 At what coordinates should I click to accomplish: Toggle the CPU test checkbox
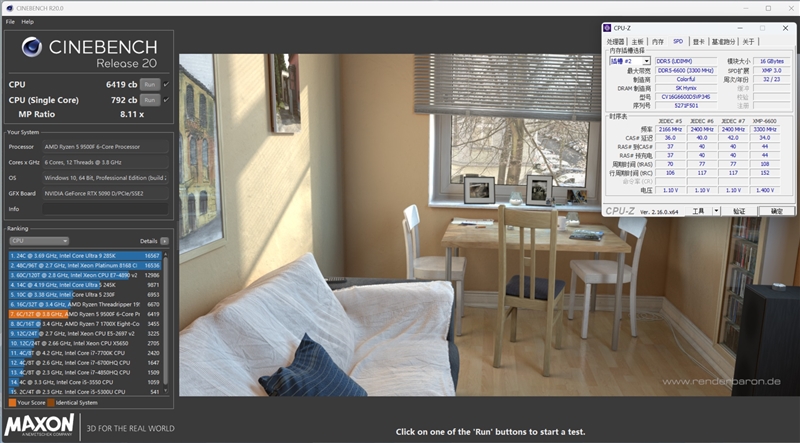(x=166, y=85)
